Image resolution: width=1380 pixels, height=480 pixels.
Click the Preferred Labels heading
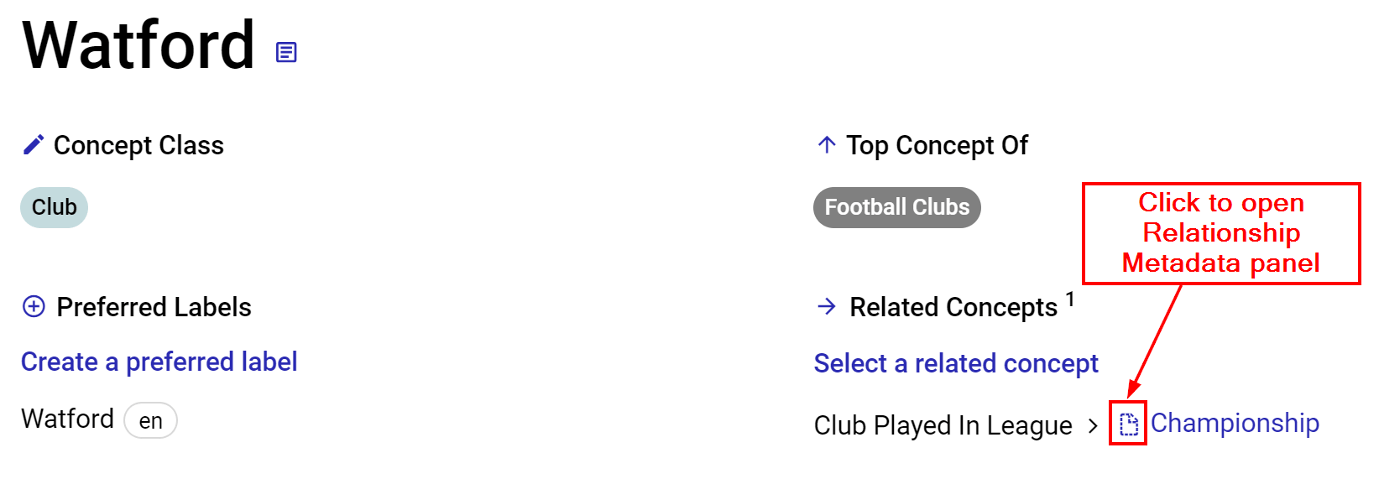tap(154, 307)
